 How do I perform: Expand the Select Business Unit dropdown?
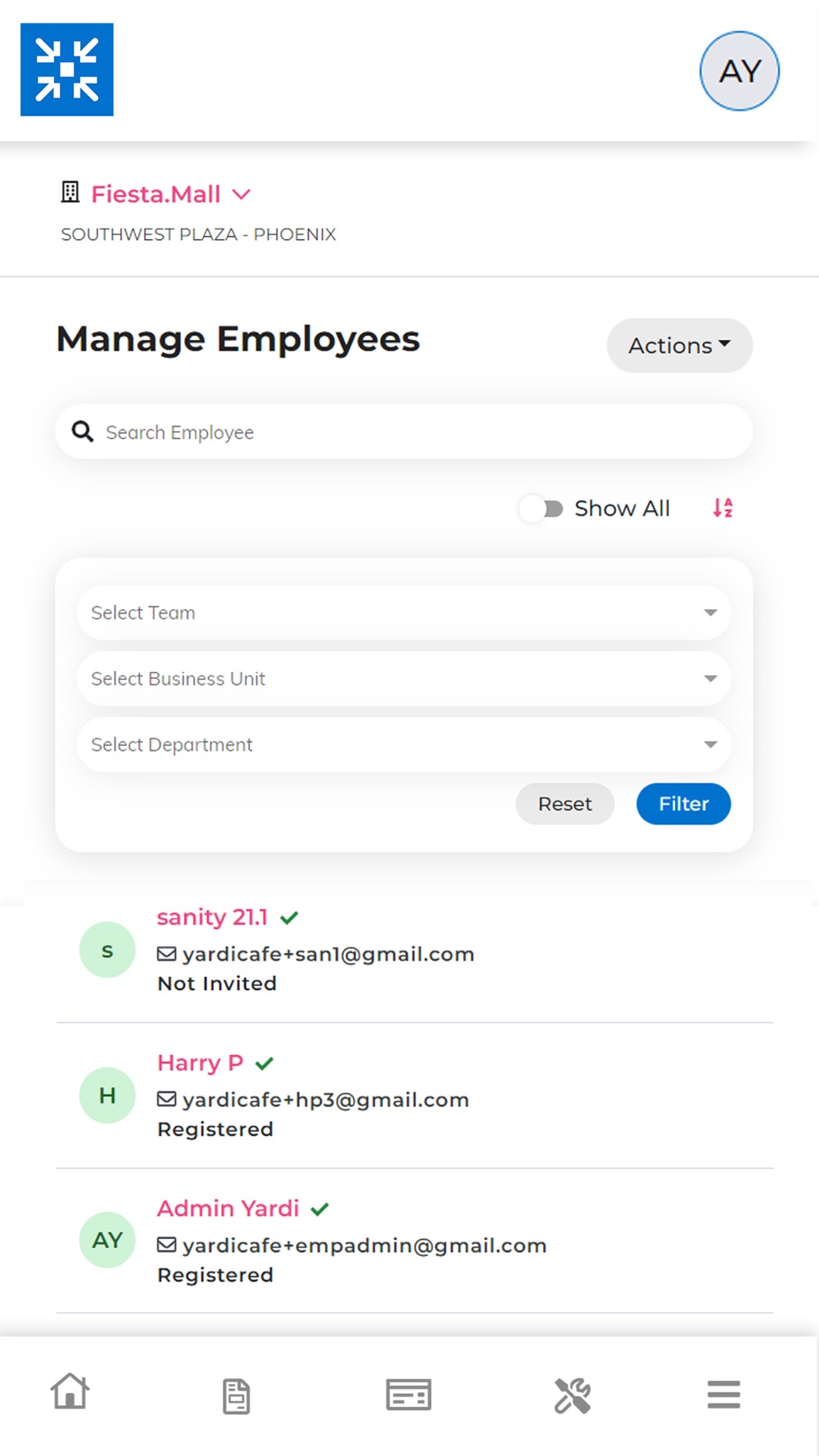404,679
